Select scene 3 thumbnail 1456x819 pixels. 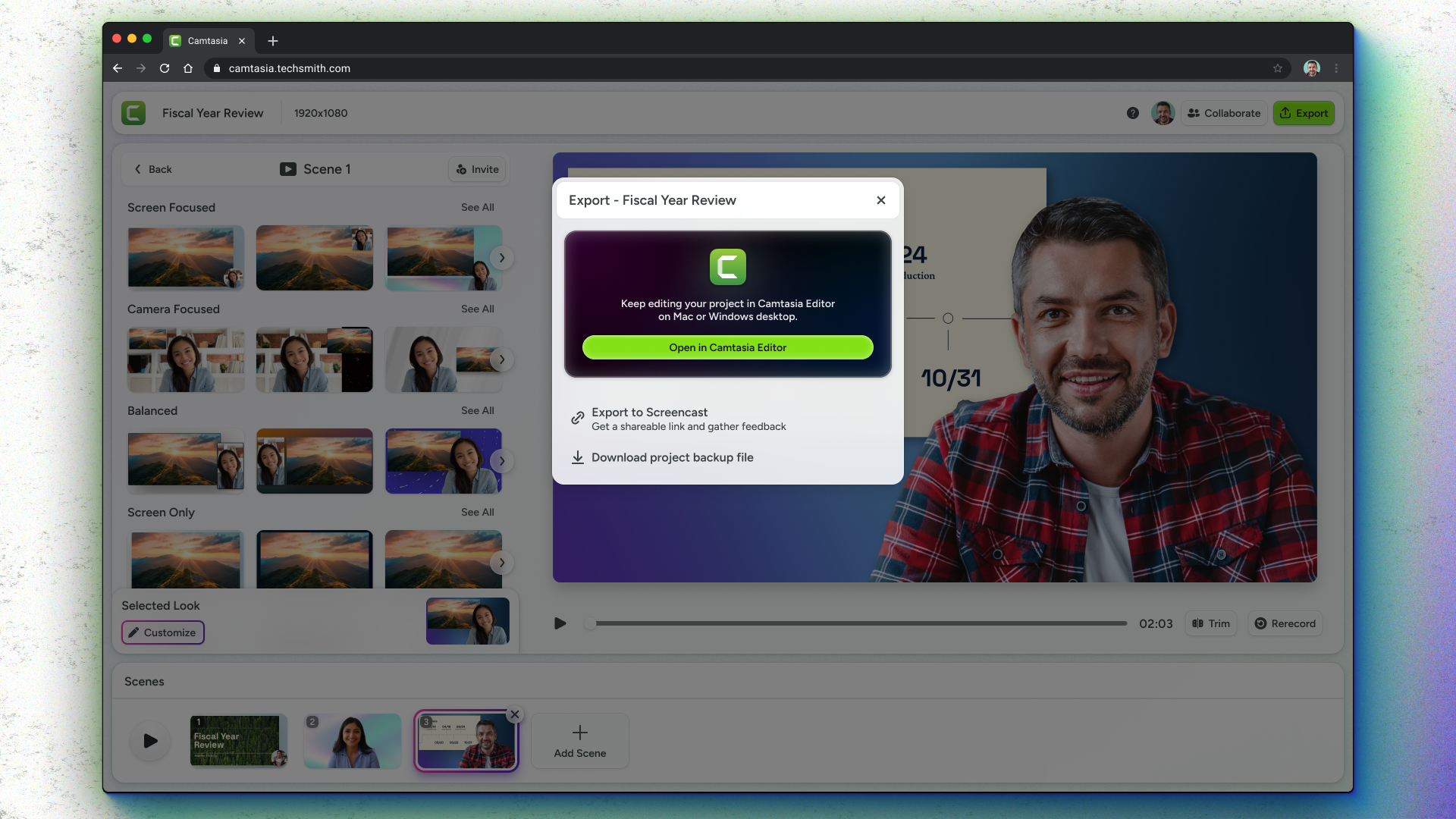(466, 741)
